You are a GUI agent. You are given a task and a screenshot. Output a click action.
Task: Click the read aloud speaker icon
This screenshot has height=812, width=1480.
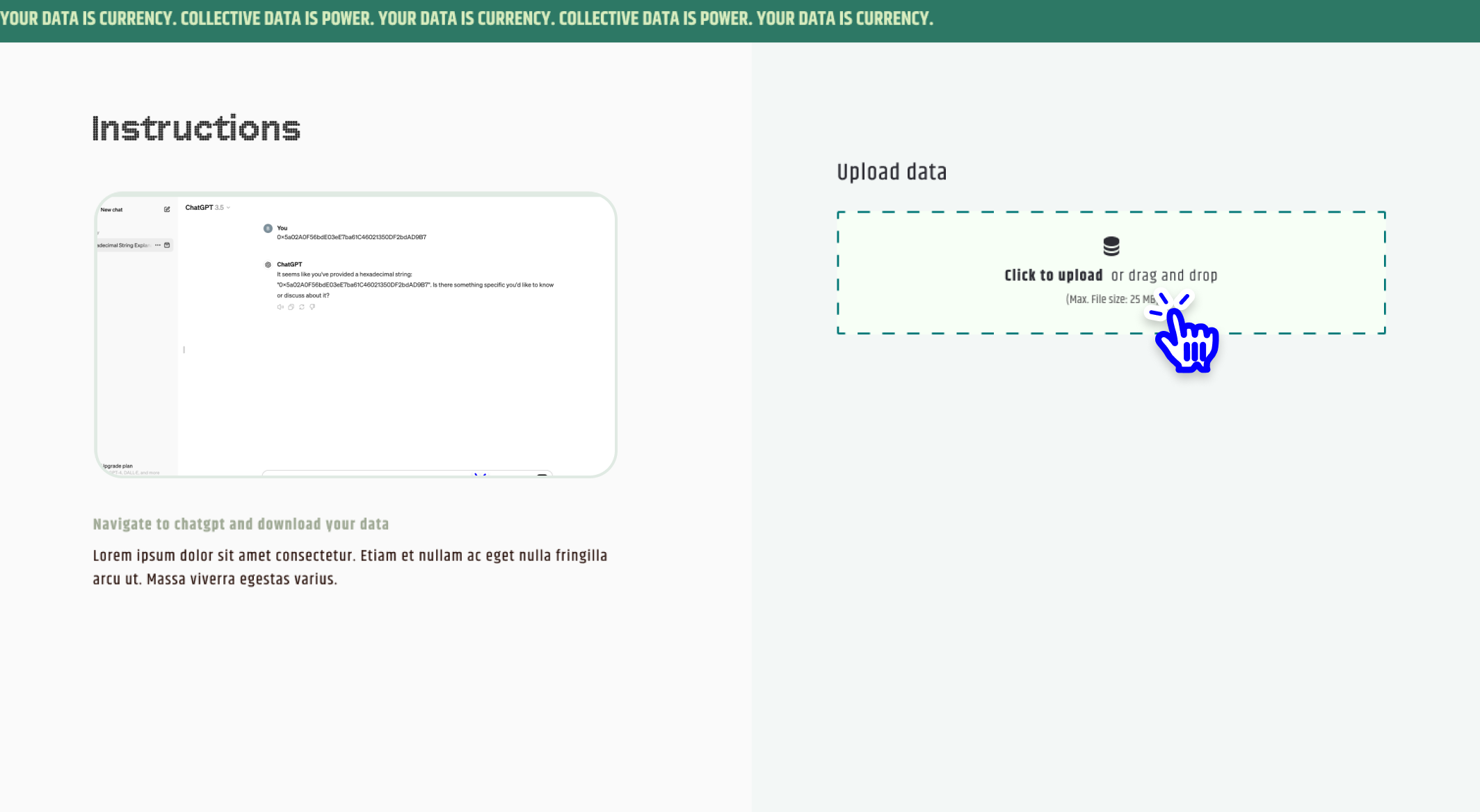click(280, 307)
